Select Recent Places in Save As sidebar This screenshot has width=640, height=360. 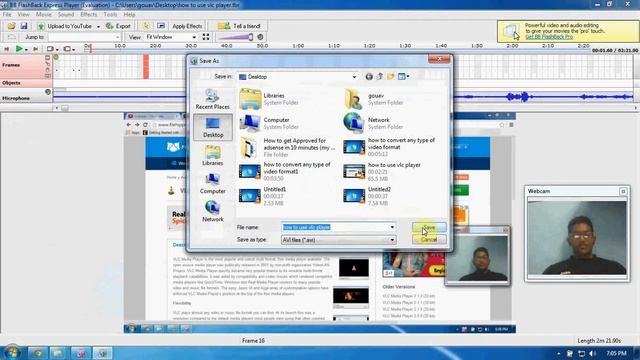[x=213, y=100]
